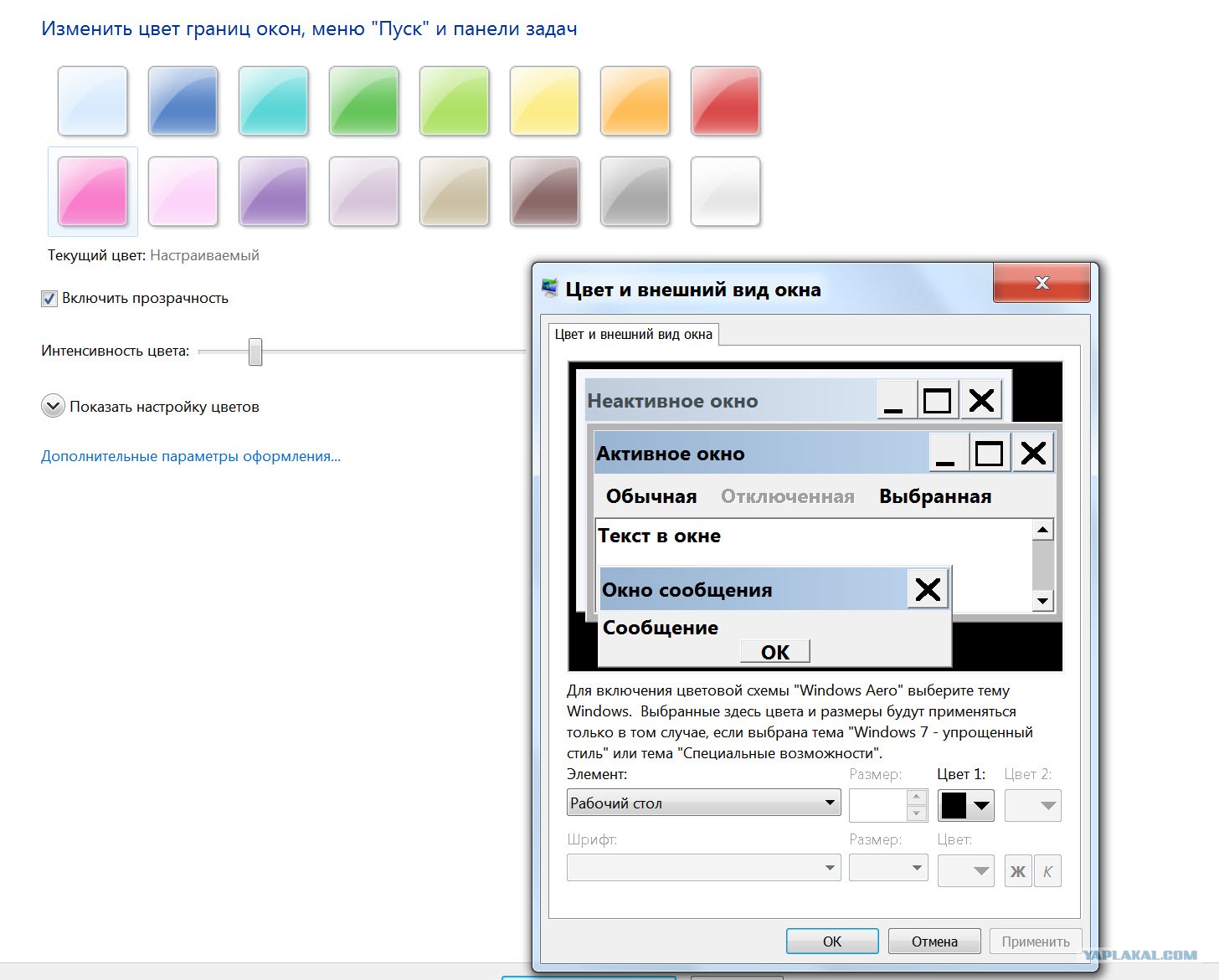
Task: Click the 'Отмена' cancel button
Action: [934, 942]
